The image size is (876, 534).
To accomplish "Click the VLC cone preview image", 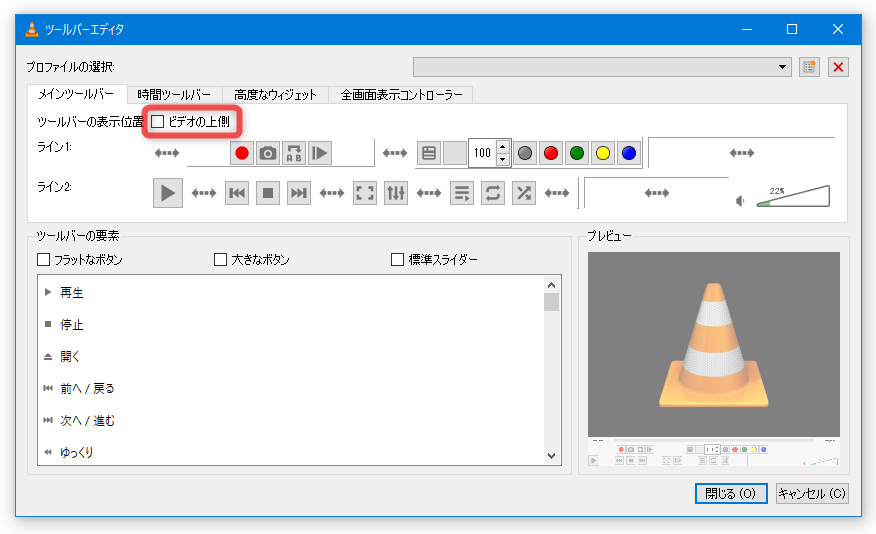I will (x=714, y=344).
